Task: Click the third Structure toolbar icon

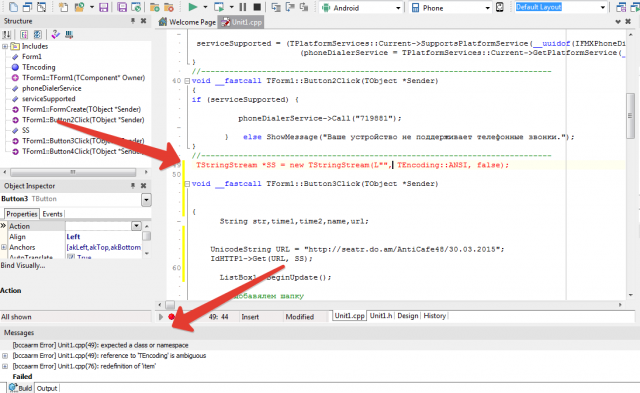Action: tap(38, 35)
